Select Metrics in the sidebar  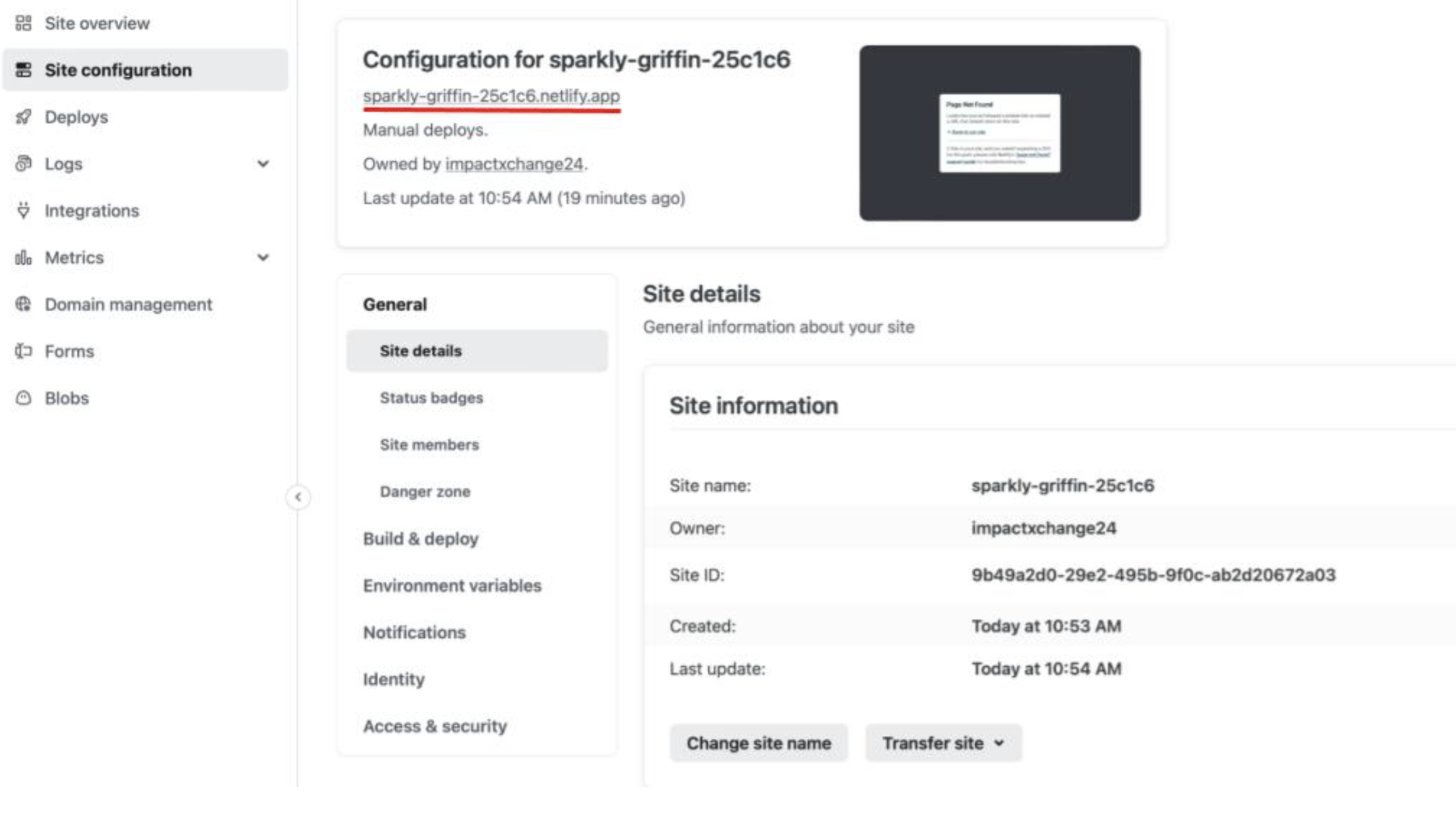pos(74,257)
